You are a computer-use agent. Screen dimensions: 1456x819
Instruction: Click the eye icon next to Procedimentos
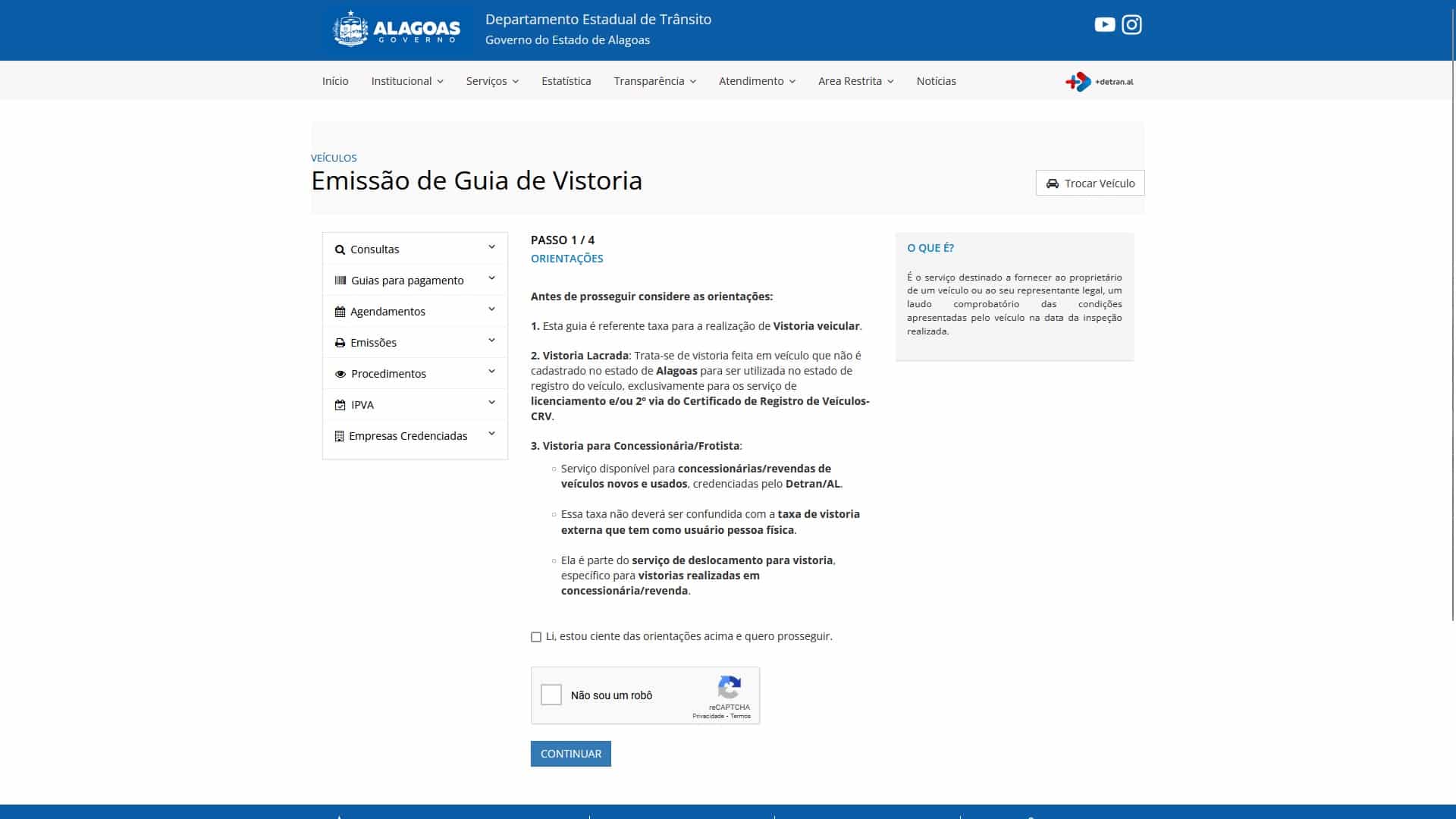tap(339, 373)
